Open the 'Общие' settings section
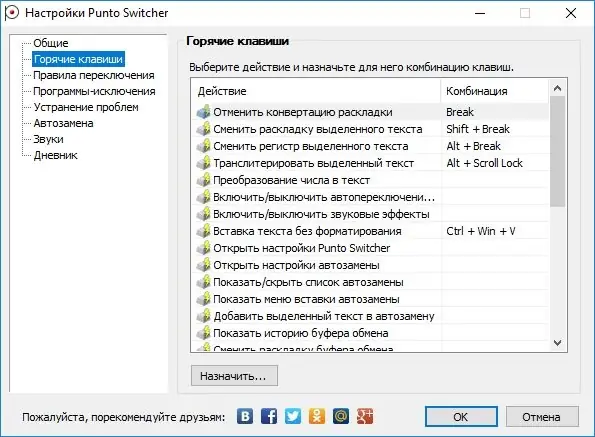 pos(51,43)
